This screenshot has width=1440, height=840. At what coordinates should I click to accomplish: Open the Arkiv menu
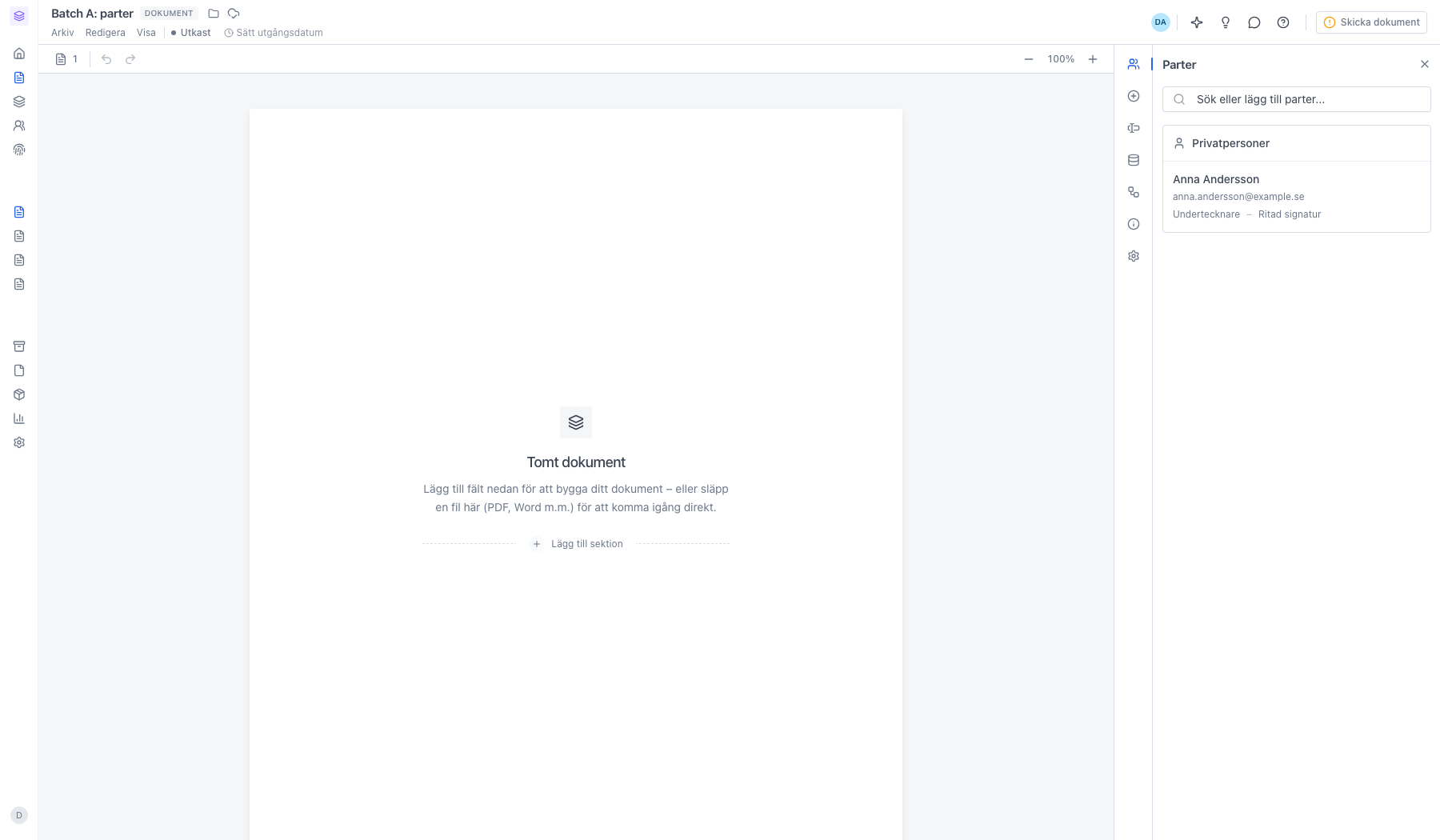[62, 33]
